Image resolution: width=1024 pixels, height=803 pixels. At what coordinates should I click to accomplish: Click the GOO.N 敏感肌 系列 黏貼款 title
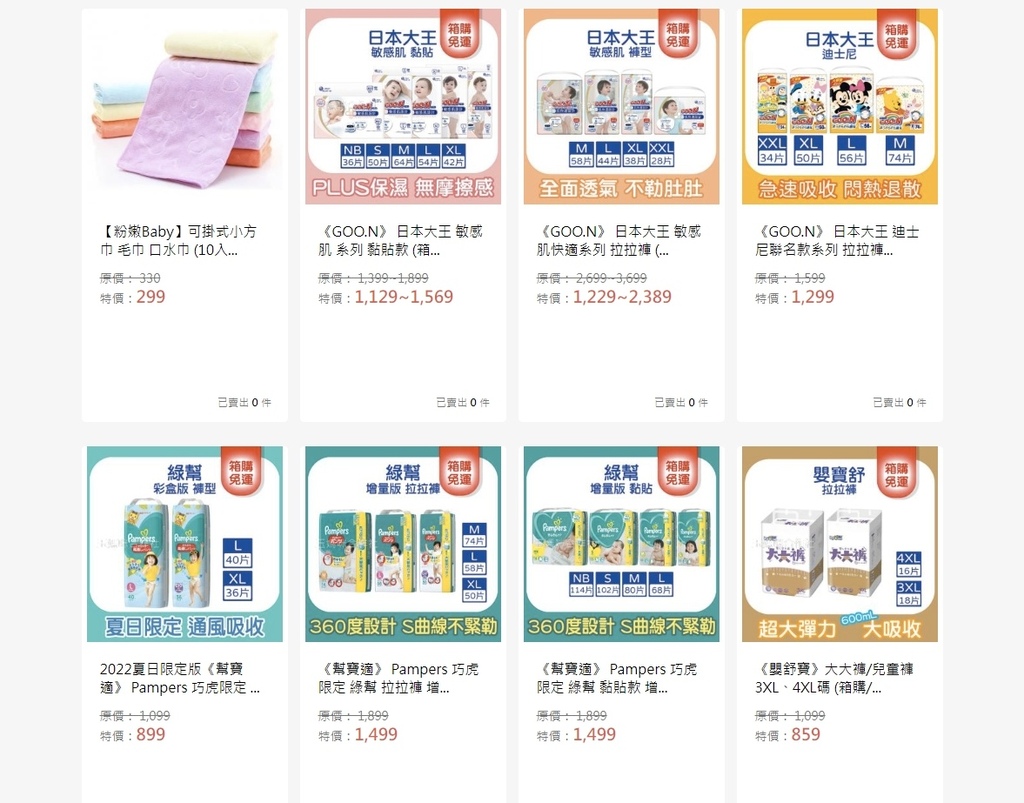point(400,241)
